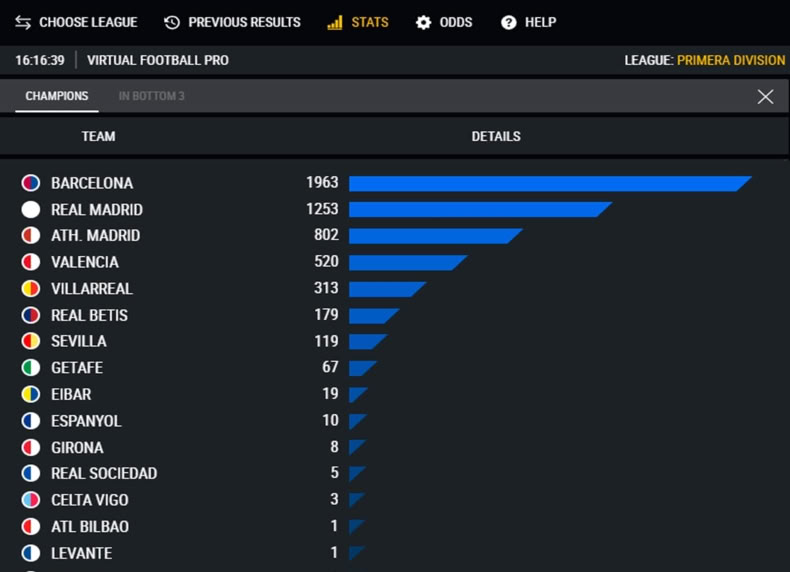
Task: Click the Villarreal team badge icon
Action: click(x=31, y=288)
